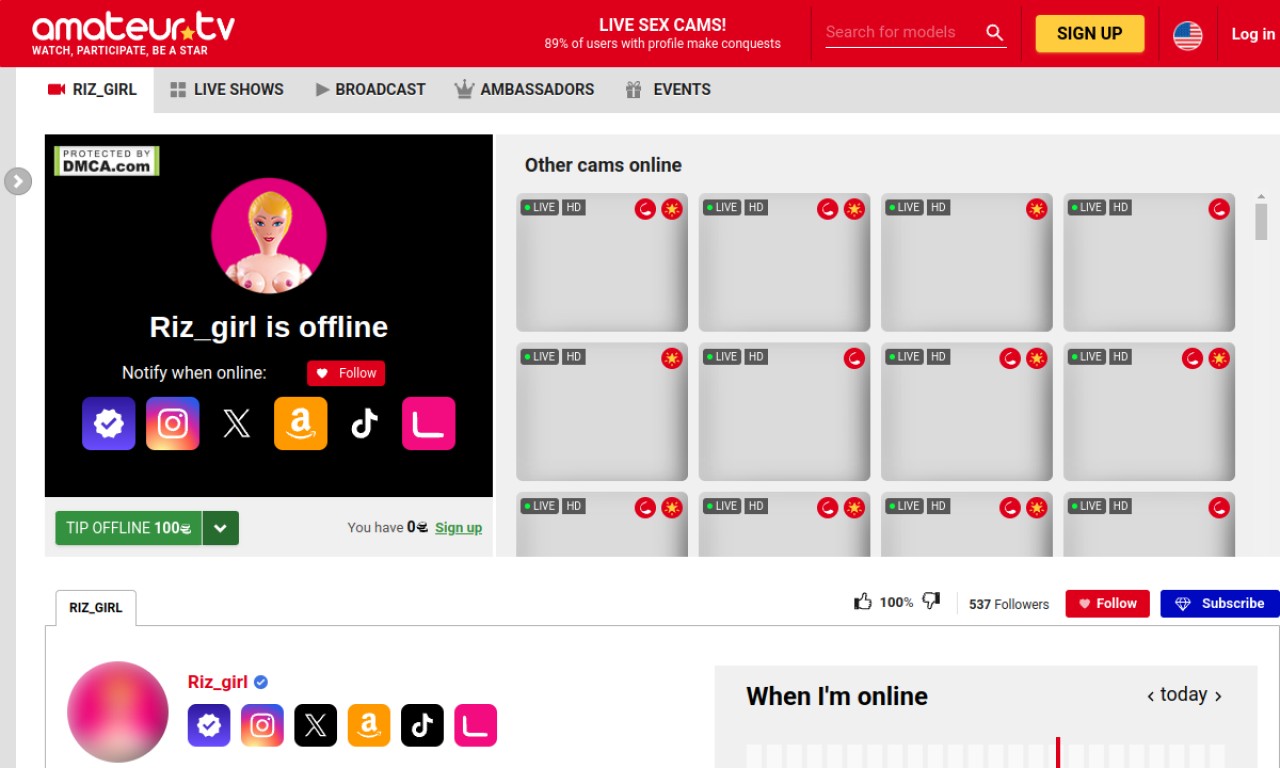Viewport: 1280px width, 768px height.
Task: Click the search magnifier icon
Action: click(994, 32)
